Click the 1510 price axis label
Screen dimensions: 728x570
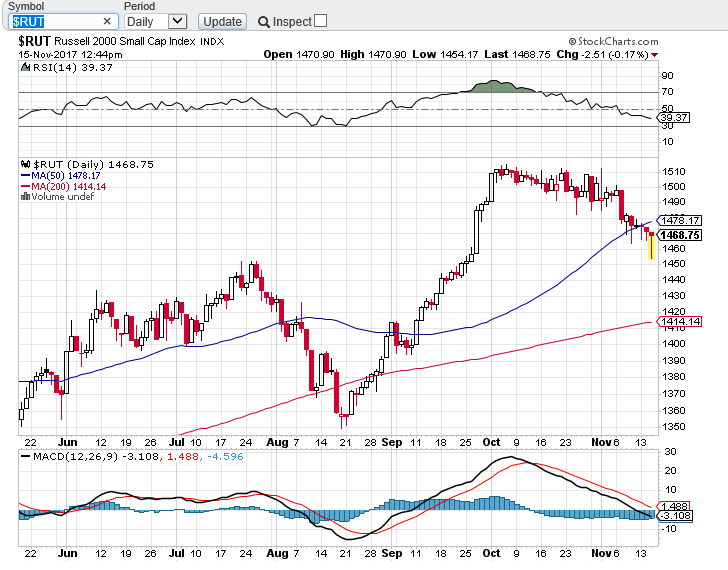tap(674, 172)
